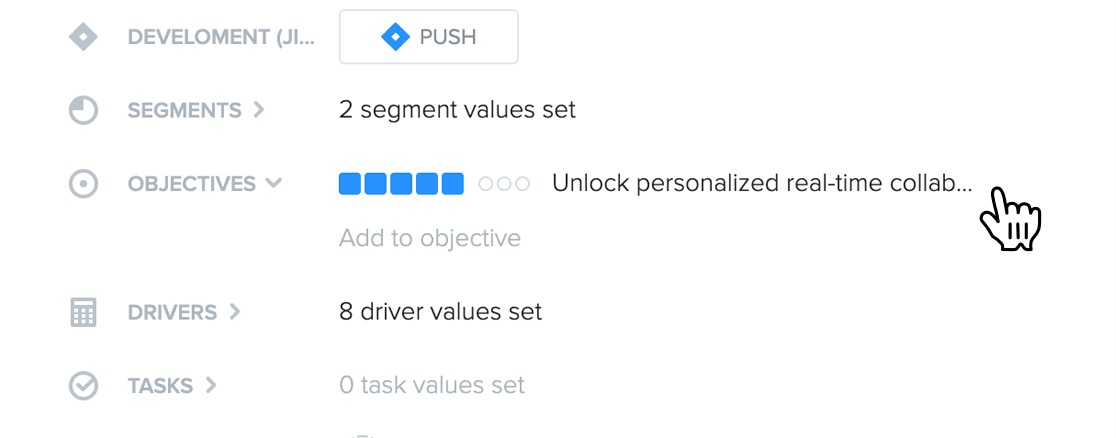
Task: Expand the Tasks section chevron
Action: (x=211, y=385)
